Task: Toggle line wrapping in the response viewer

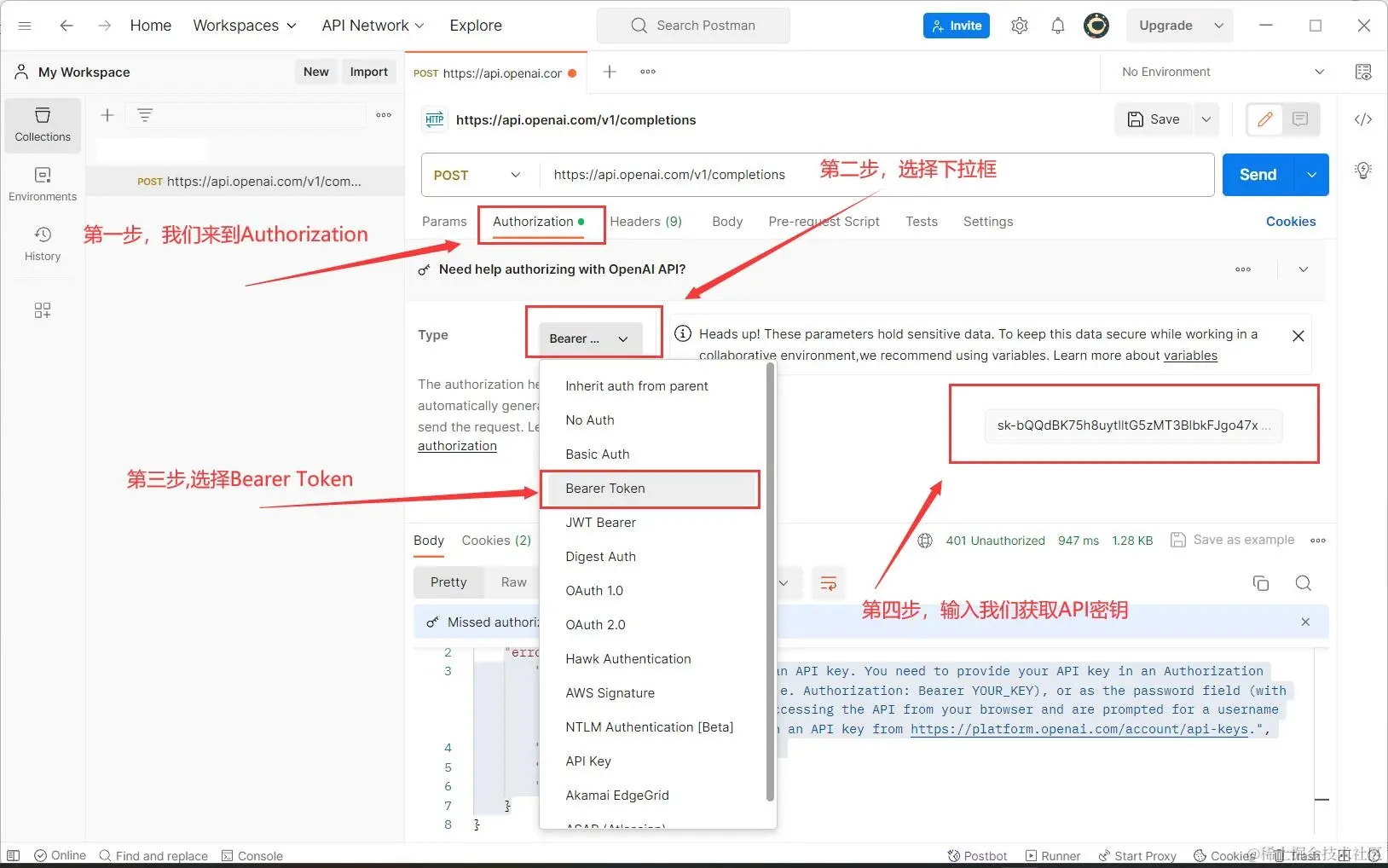Action: click(827, 583)
